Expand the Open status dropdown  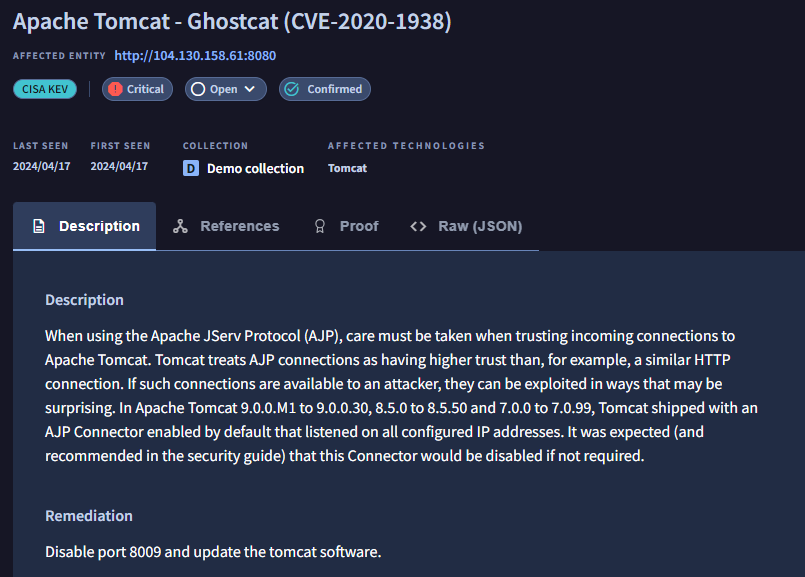click(225, 89)
